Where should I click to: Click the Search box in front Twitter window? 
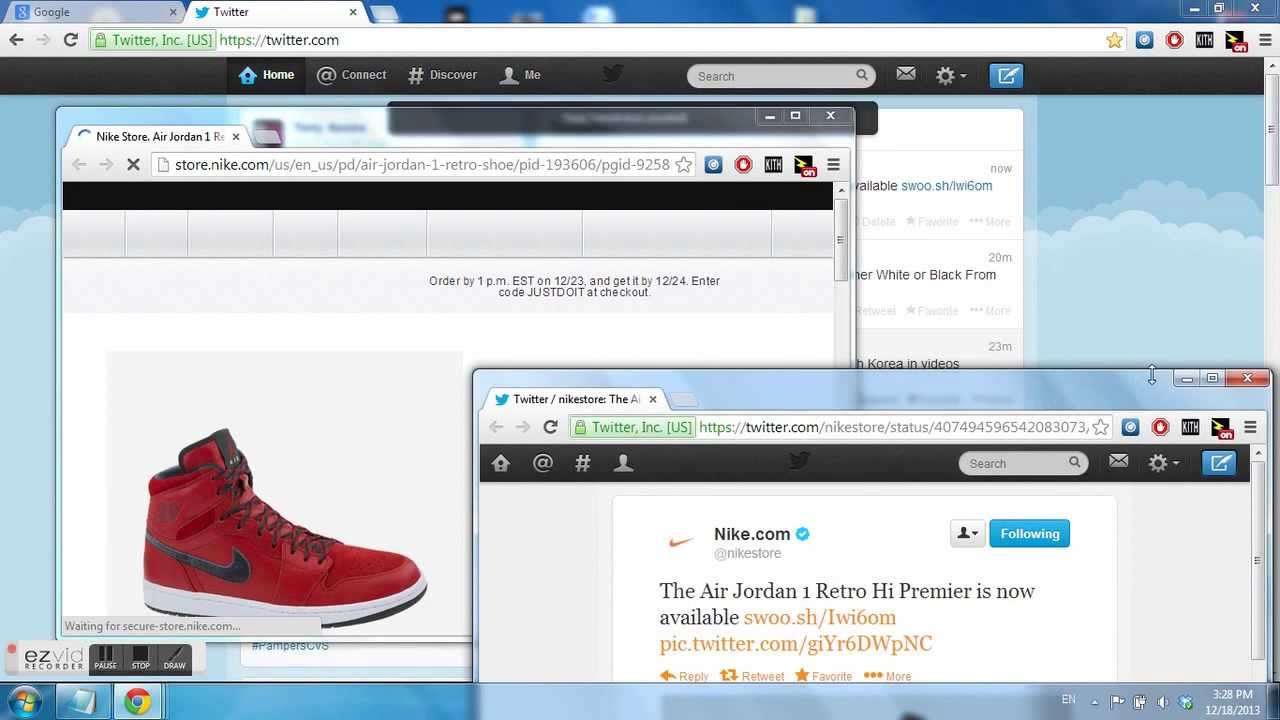(1023, 463)
